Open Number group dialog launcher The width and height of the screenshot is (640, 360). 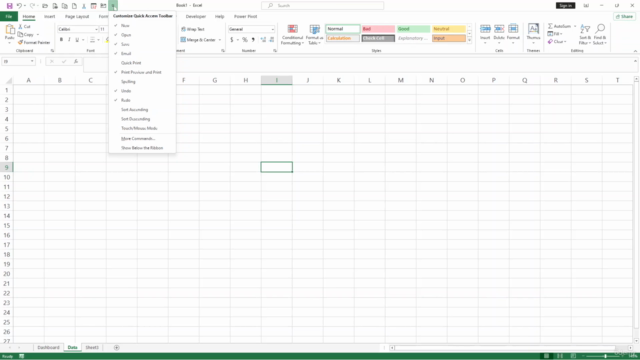click(275, 51)
